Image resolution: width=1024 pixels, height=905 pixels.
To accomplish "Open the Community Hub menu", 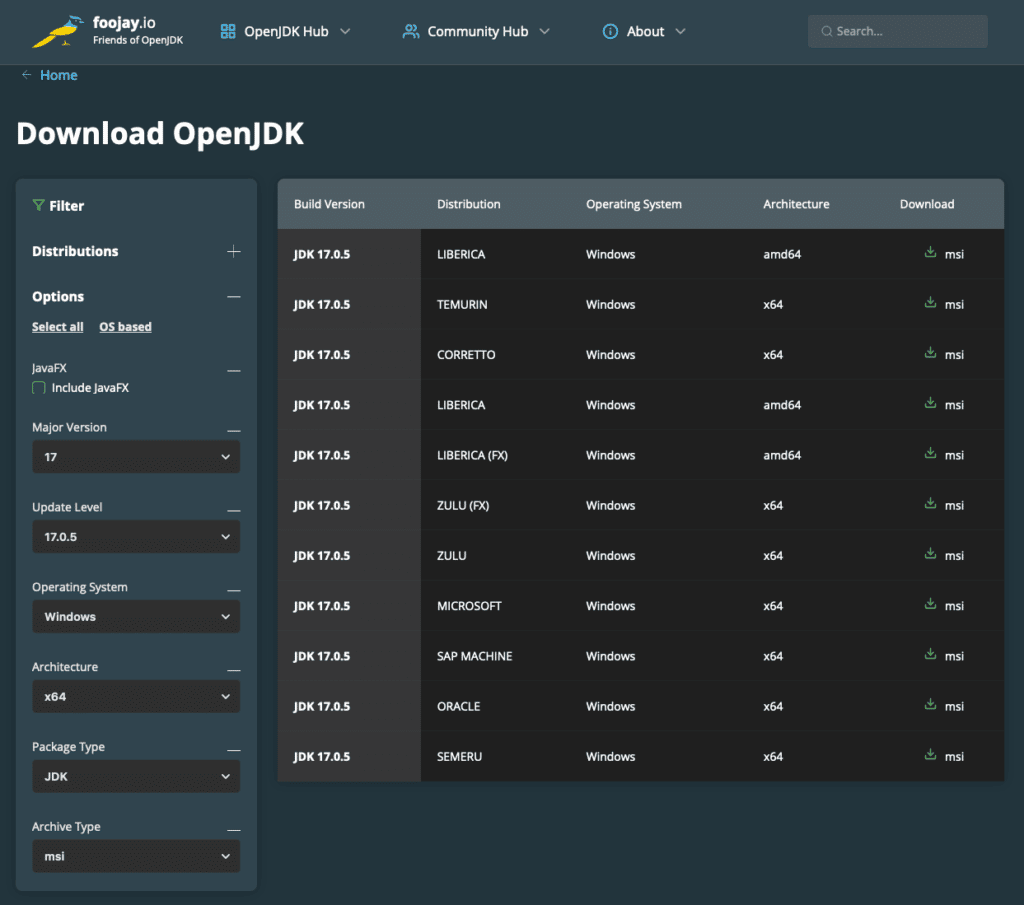I will tap(476, 31).
